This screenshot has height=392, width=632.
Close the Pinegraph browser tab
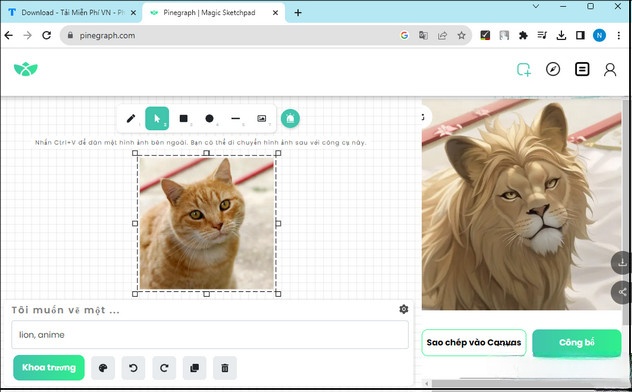pos(275,13)
